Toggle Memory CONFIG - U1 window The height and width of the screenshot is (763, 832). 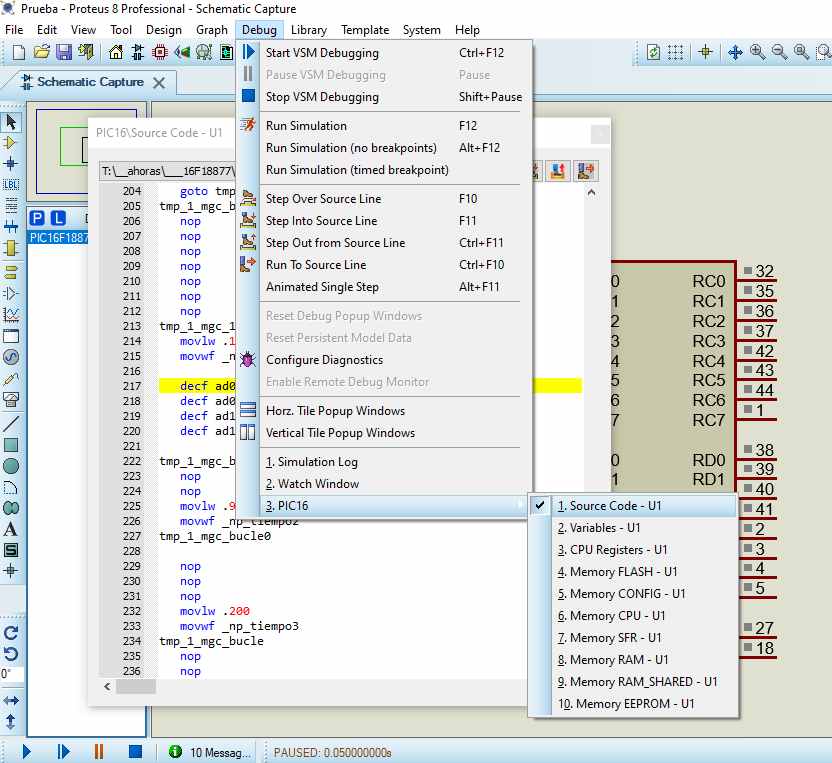tap(634, 594)
